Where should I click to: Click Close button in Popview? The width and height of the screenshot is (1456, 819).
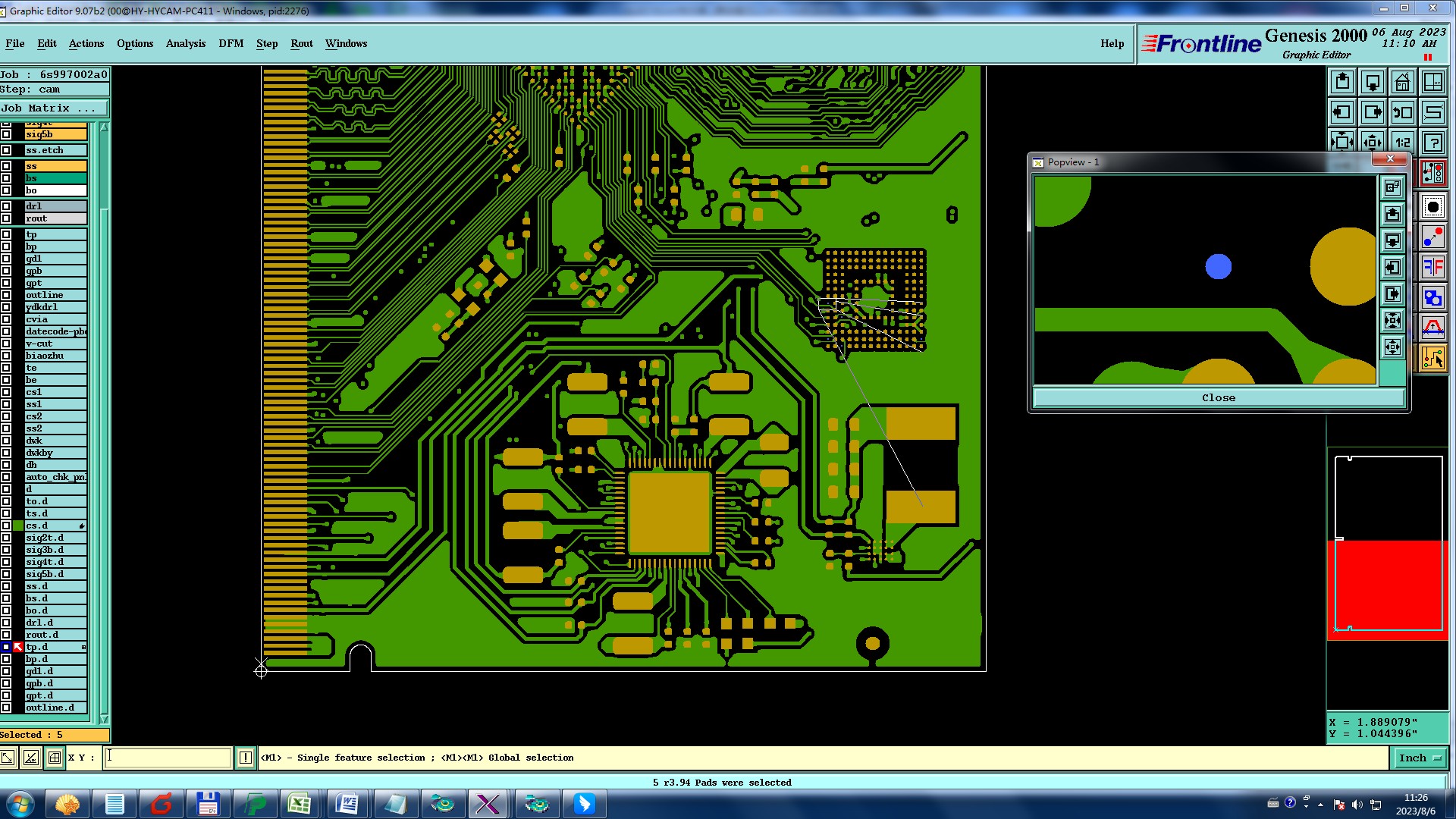click(1218, 397)
